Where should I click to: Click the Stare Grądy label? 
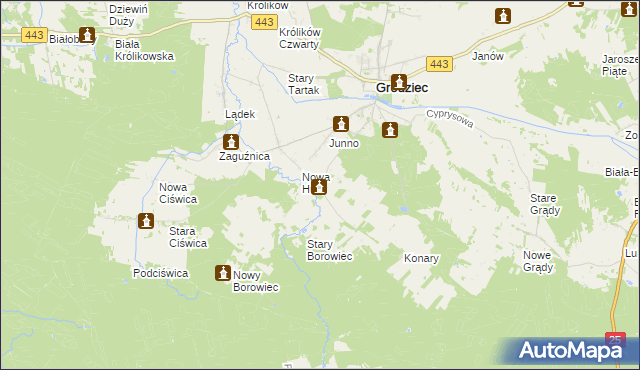coord(545,204)
